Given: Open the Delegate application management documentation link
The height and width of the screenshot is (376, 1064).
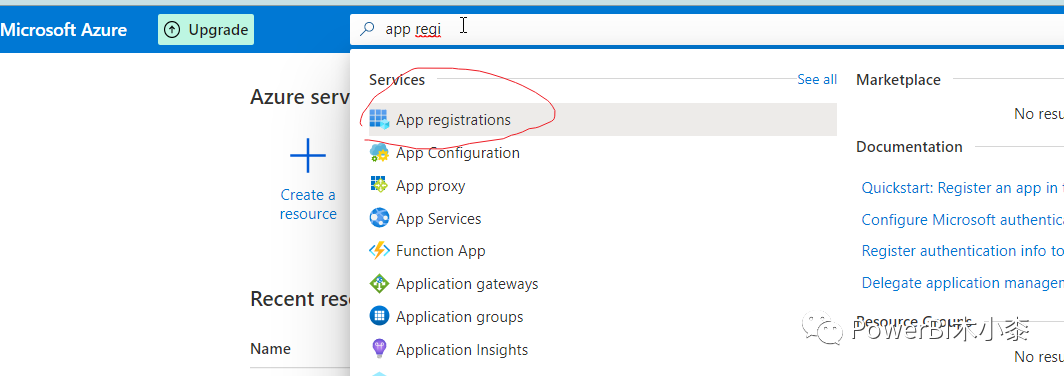Looking at the screenshot, I should (962, 283).
